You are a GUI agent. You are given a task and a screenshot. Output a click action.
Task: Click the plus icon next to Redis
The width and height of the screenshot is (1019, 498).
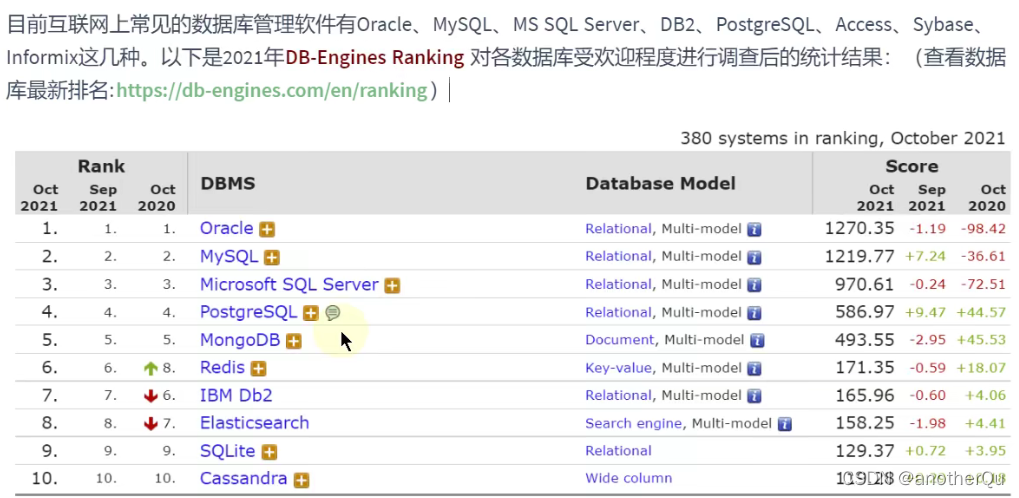(259, 369)
